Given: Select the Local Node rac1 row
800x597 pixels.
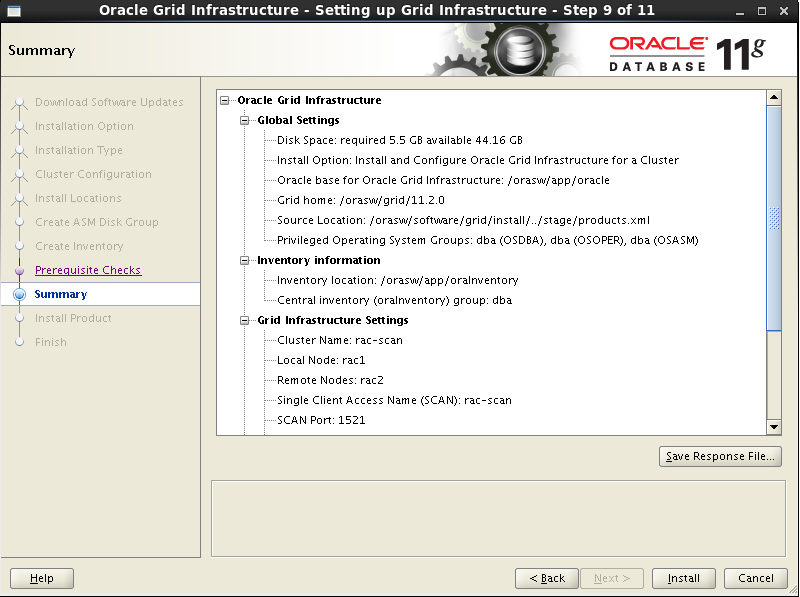Looking at the screenshot, I should (321, 360).
